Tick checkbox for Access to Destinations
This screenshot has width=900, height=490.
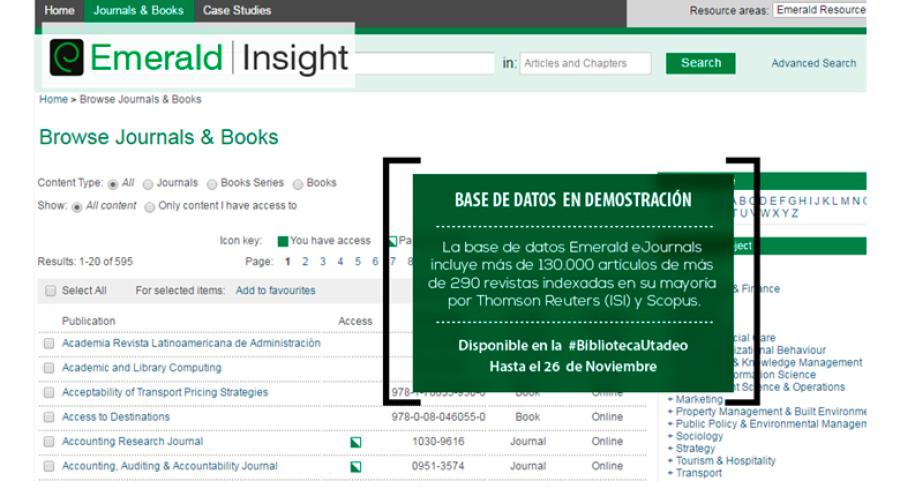tap(49, 418)
